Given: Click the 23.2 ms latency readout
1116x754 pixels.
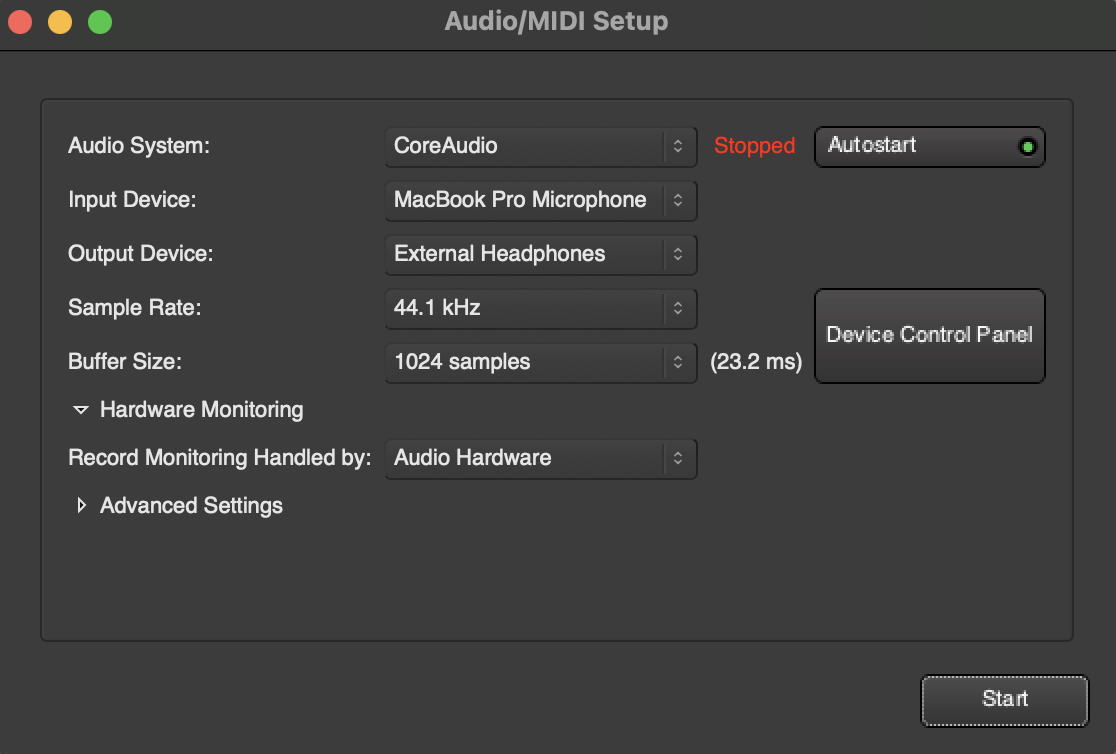Looking at the screenshot, I should coord(756,362).
